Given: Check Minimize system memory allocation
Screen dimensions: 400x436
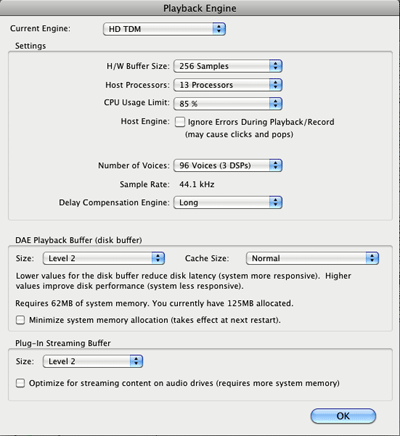Looking at the screenshot, I should pos(20,320).
